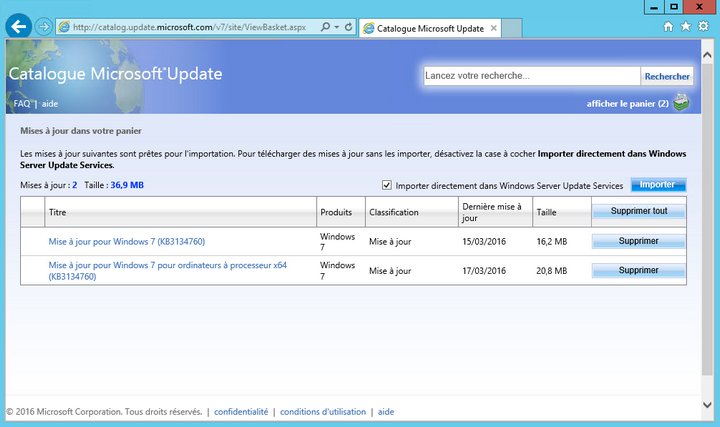Image resolution: width=720 pixels, height=427 pixels.
Task: Open the conditions d'utilisation footer link
Action: (x=323, y=412)
